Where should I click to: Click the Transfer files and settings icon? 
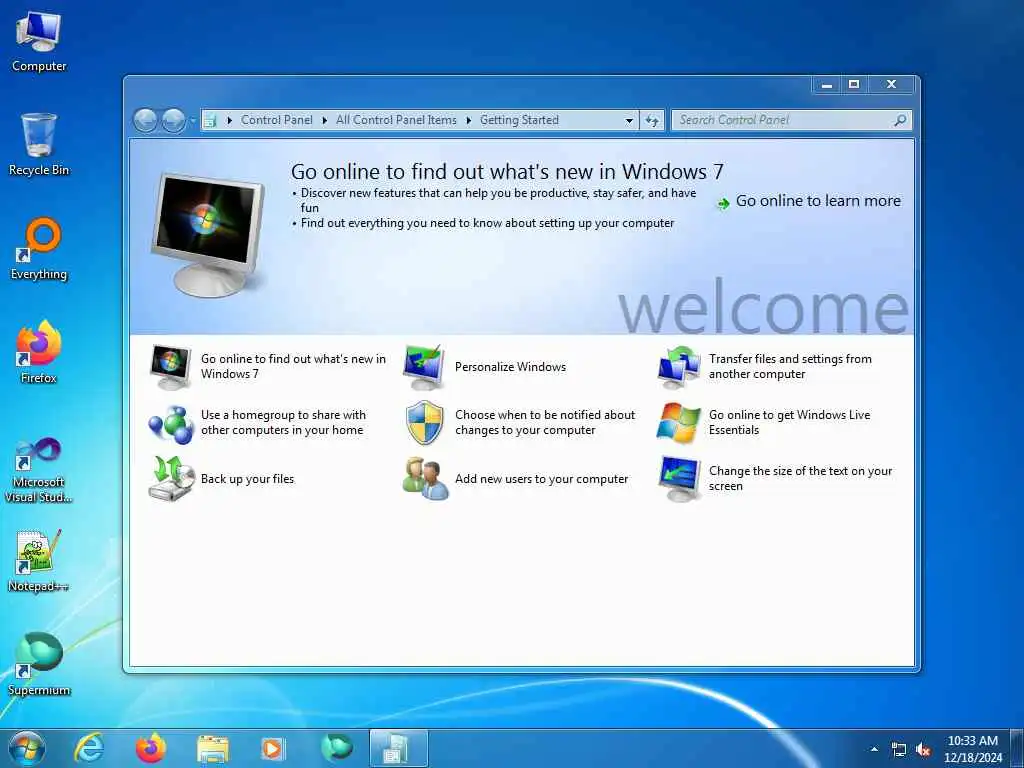(x=679, y=366)
